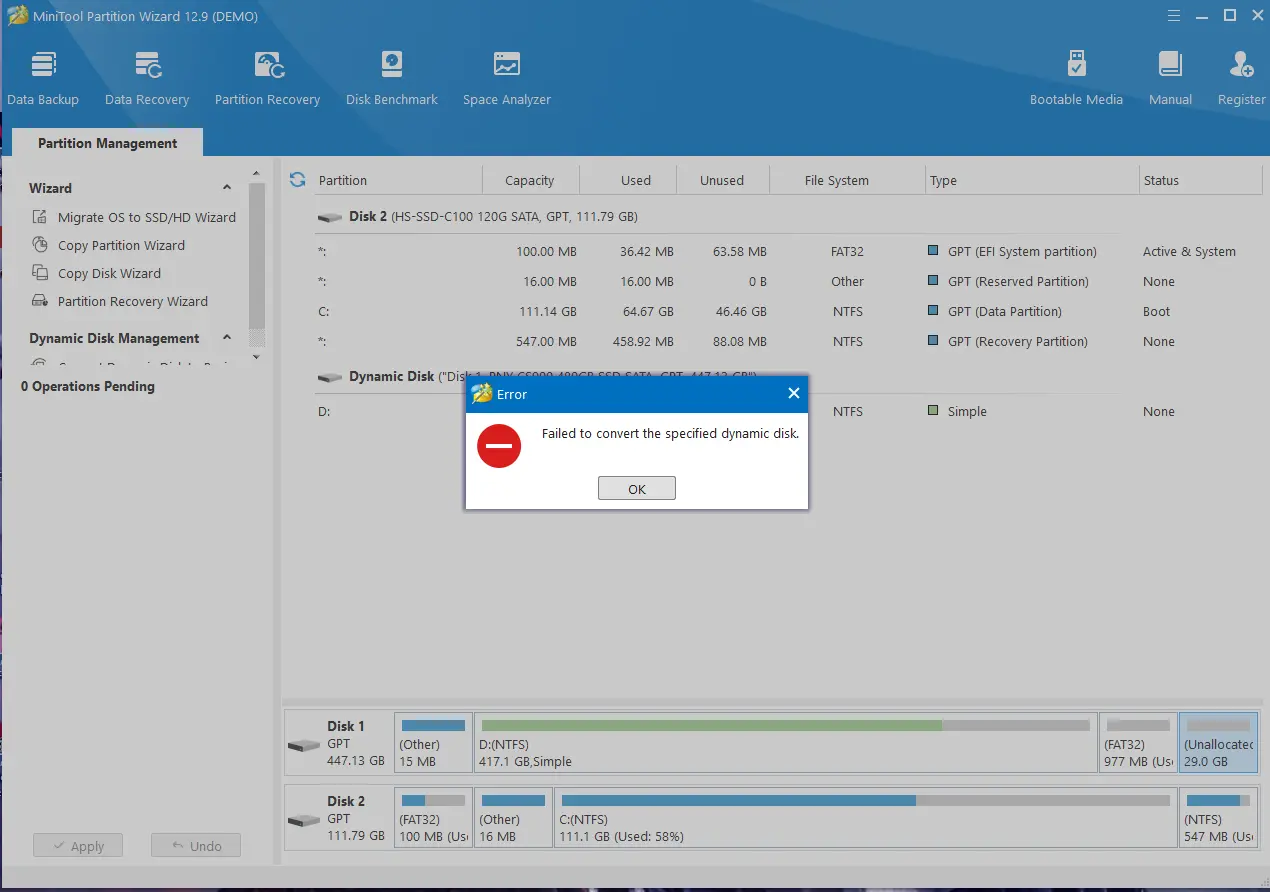Screen dimensions: 1270x892
Task: Open the Data Backup tool
Action: pos(43,79)
